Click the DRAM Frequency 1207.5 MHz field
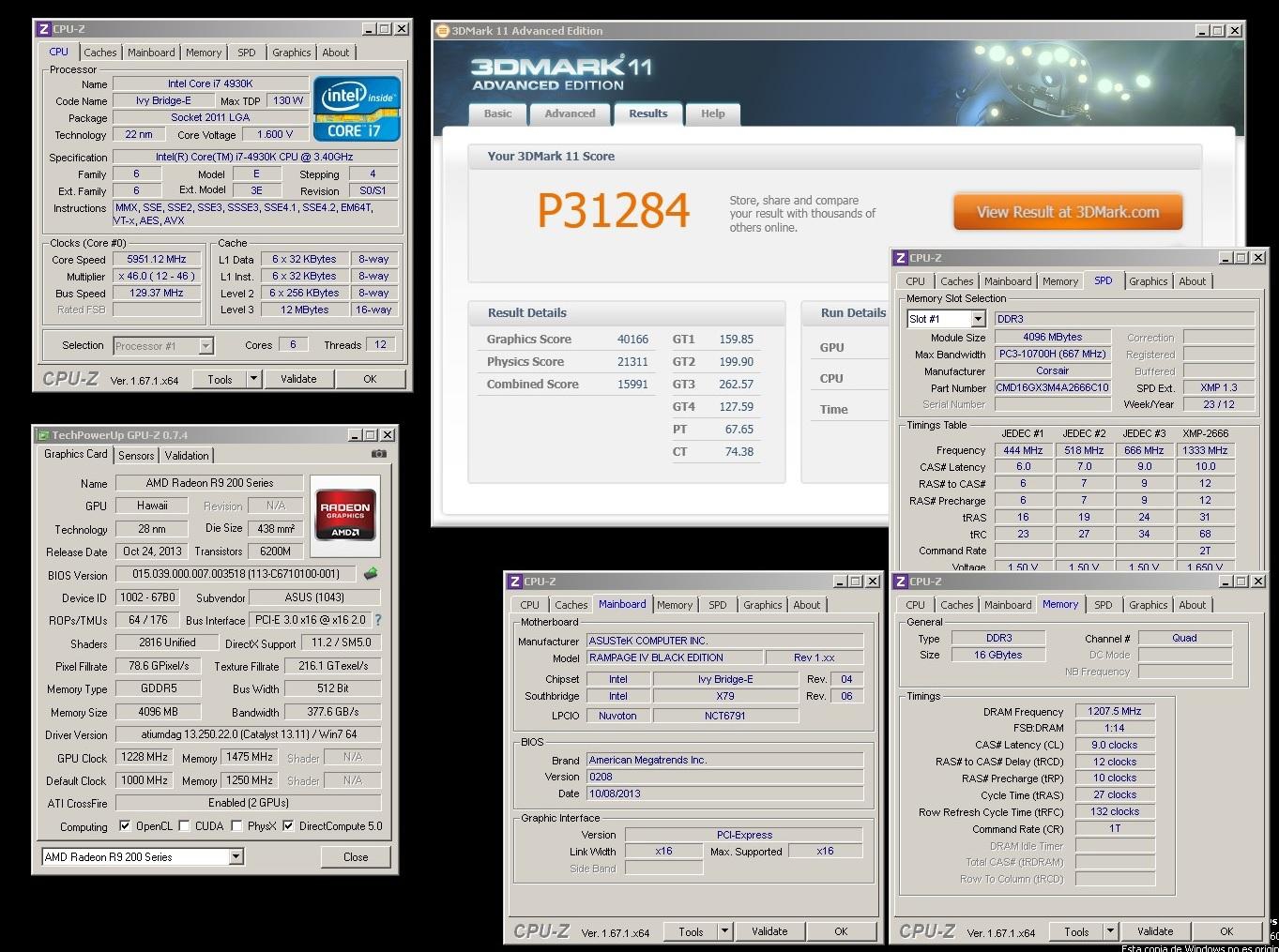The height and width of the screenshot is (952, 1279). pyautogui.click(x=1115, y=711)
